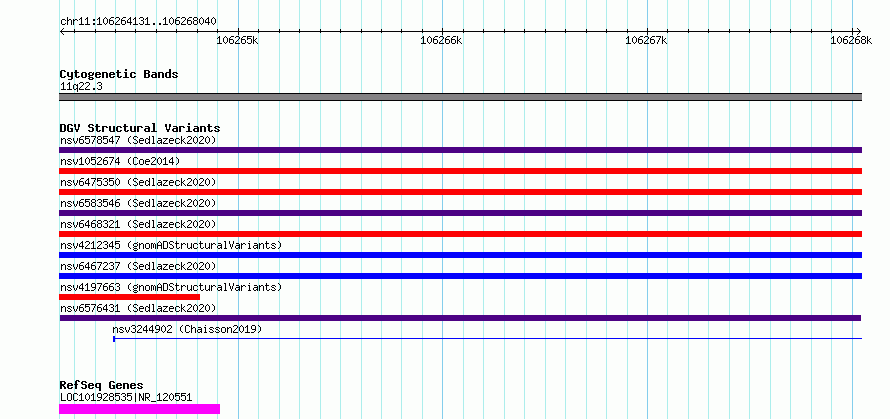The width and height of the screenshot is (890, 419).
Task: Click the 106267k ruler tick label
Action: [646, 40]
